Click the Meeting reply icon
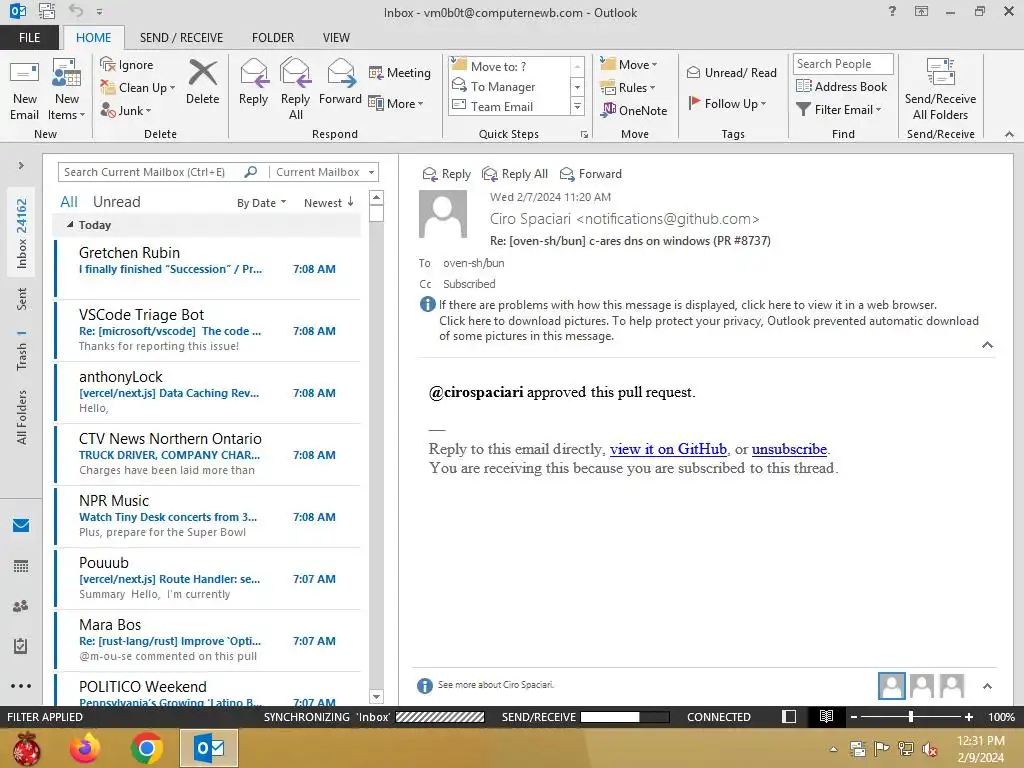The image size is (1024, 768). click(x=376, y=72)
